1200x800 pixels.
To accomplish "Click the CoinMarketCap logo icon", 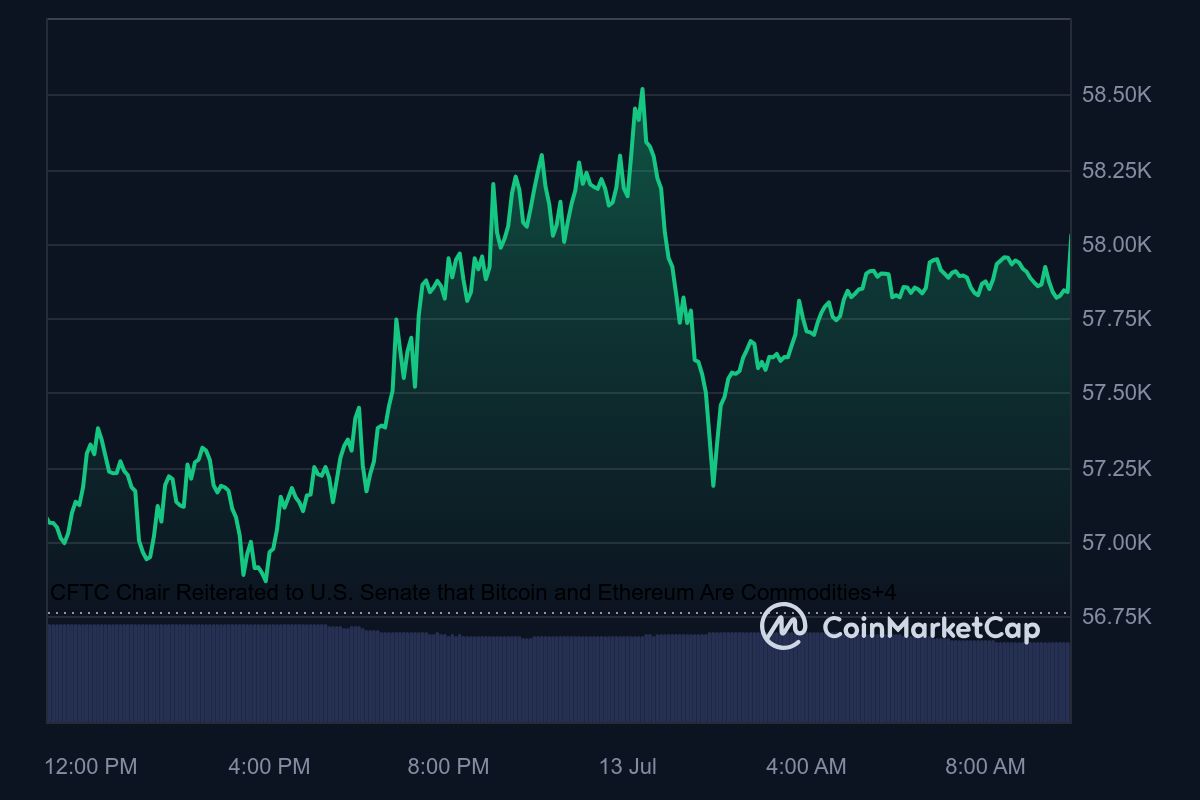I will (784, 627).
